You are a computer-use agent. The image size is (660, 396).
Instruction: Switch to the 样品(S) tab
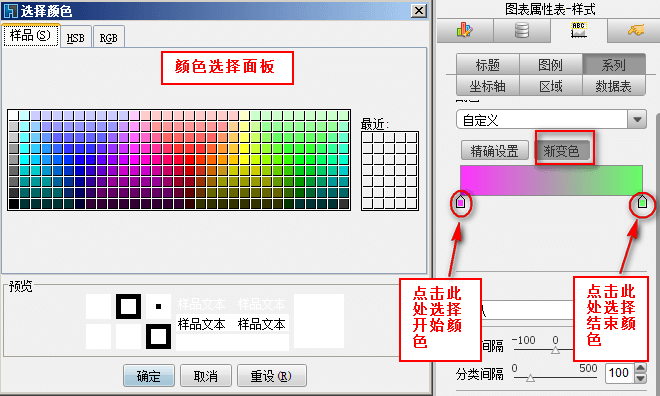click(x=31, y=36)
